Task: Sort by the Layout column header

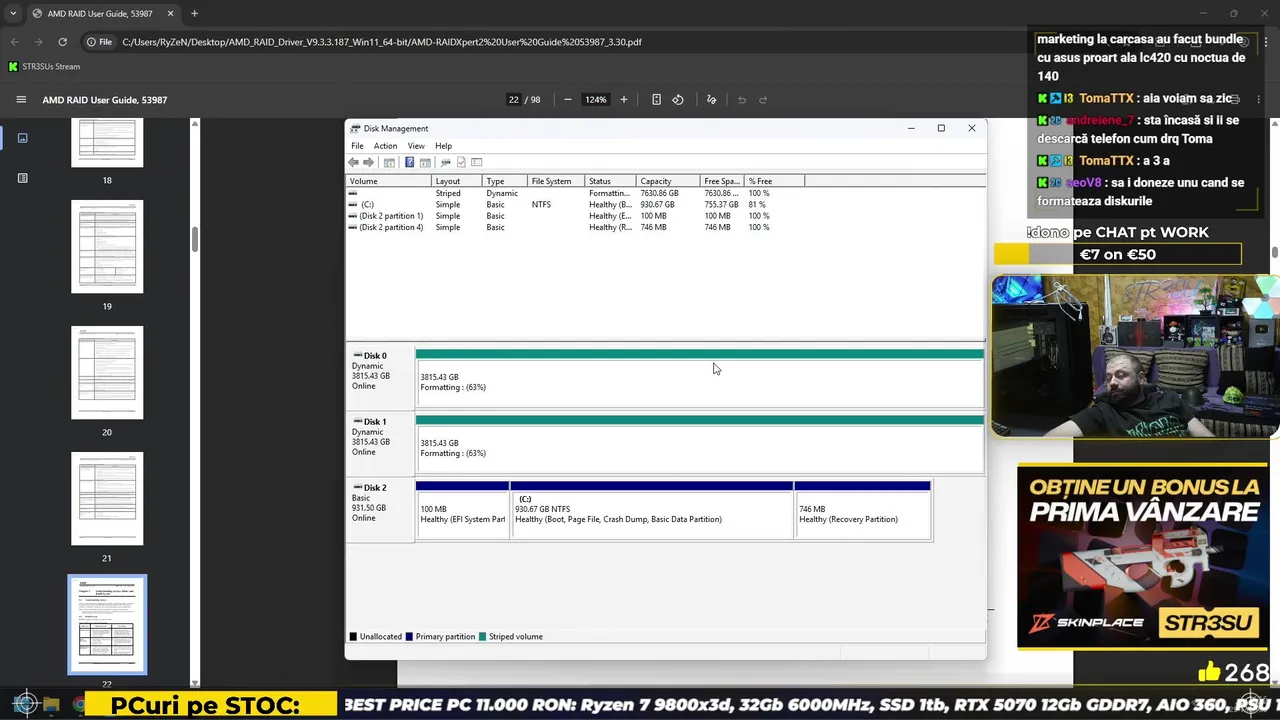Action: click(457, 181)
